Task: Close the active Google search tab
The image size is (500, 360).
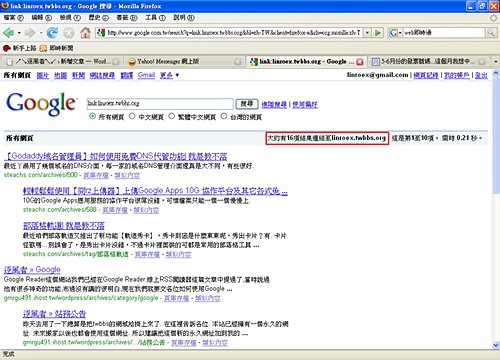Action: click(360, 62)
